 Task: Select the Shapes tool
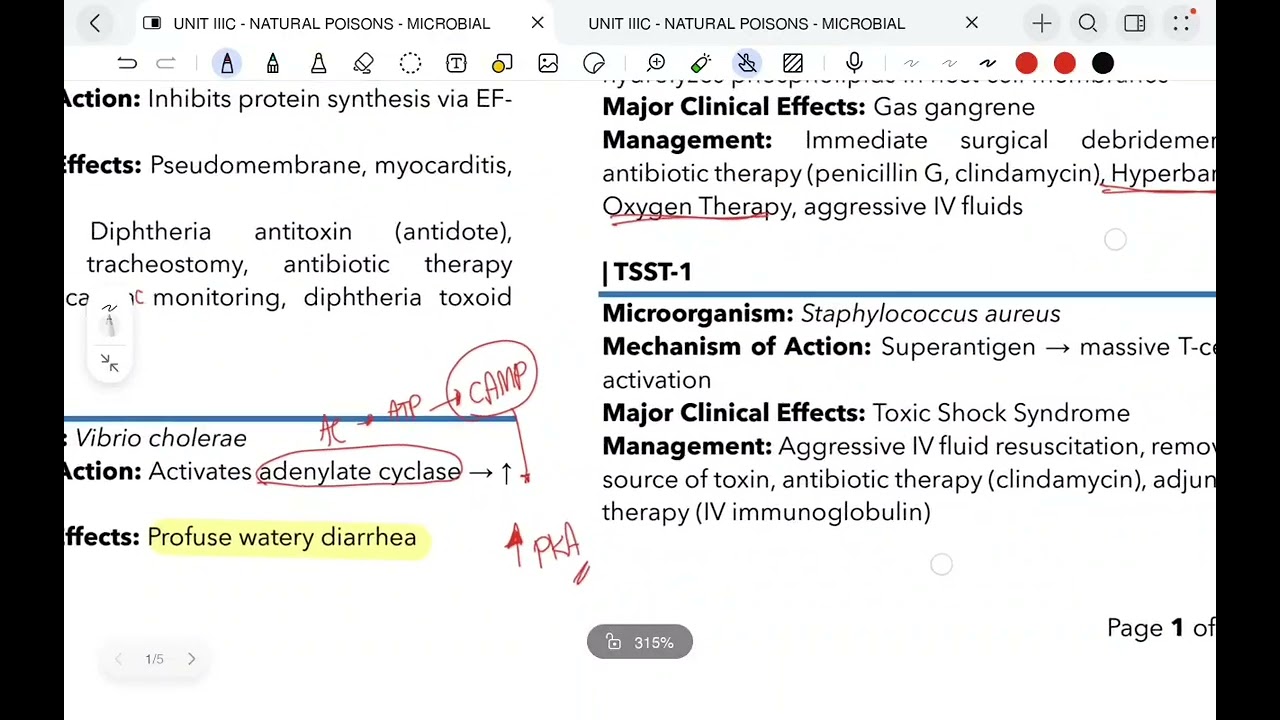tap(502, 64)
